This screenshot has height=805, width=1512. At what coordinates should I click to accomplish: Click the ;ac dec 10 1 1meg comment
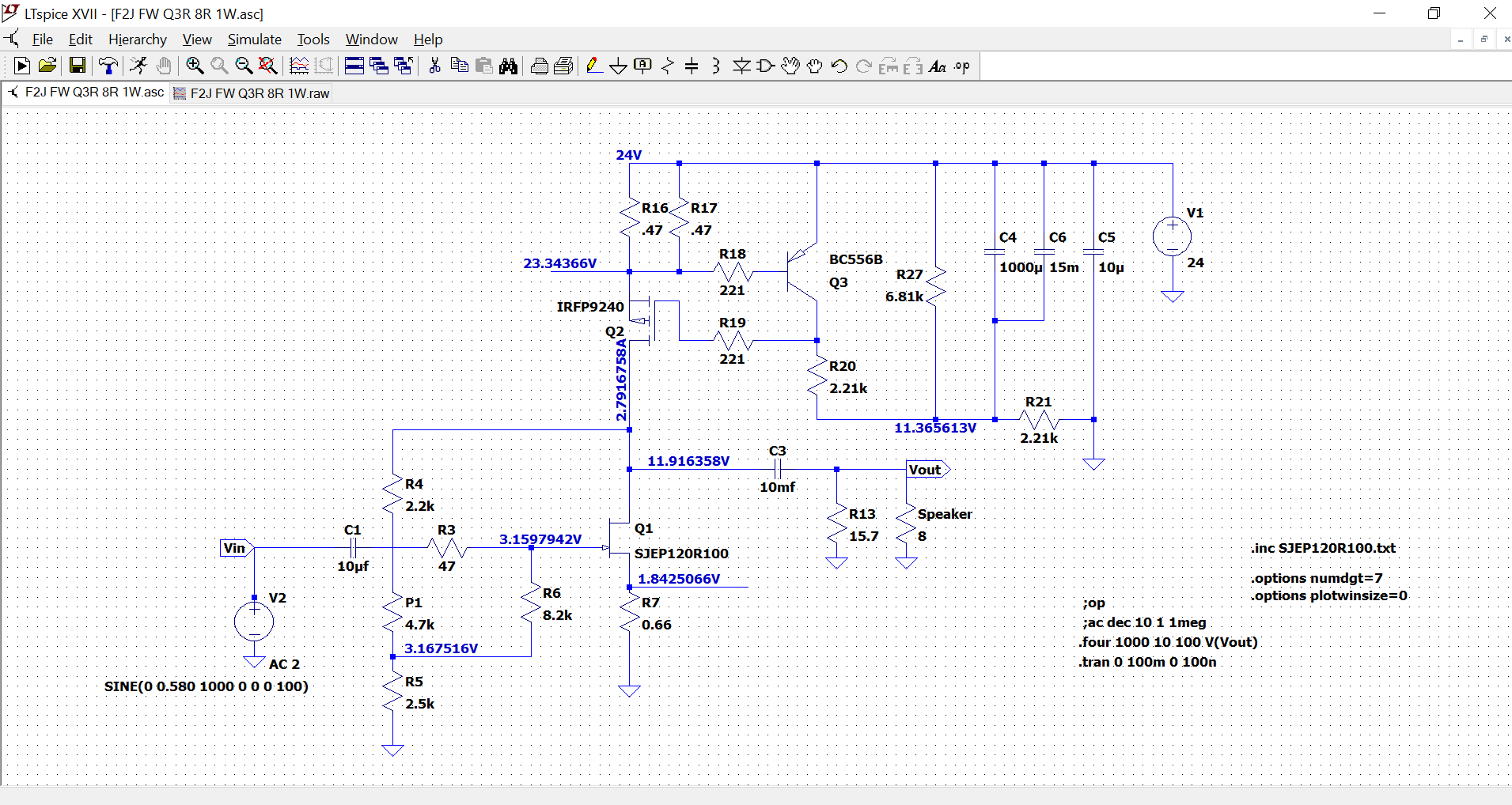(x=1144, y=622)
